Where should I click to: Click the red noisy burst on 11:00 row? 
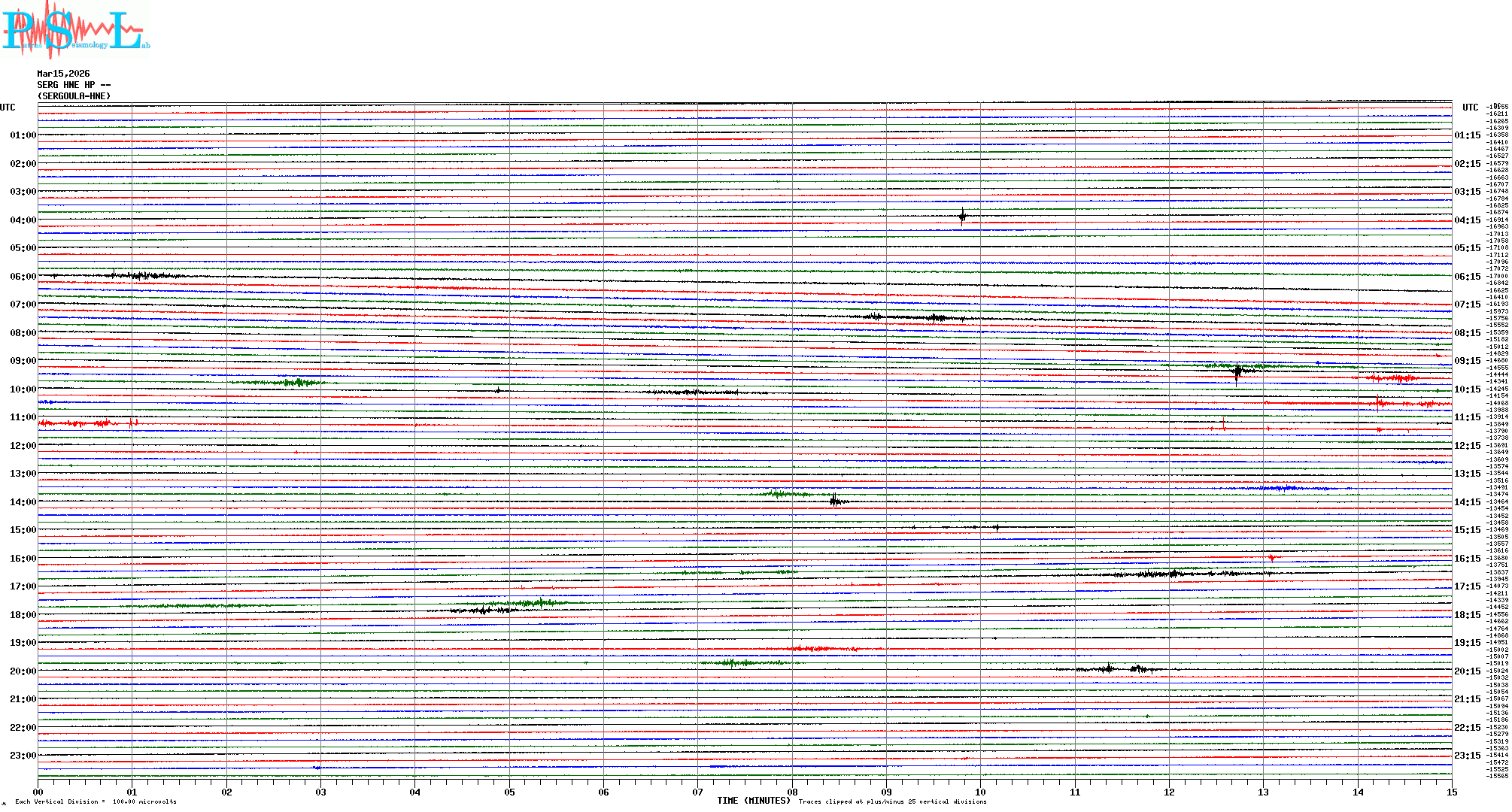click(75, 424)
